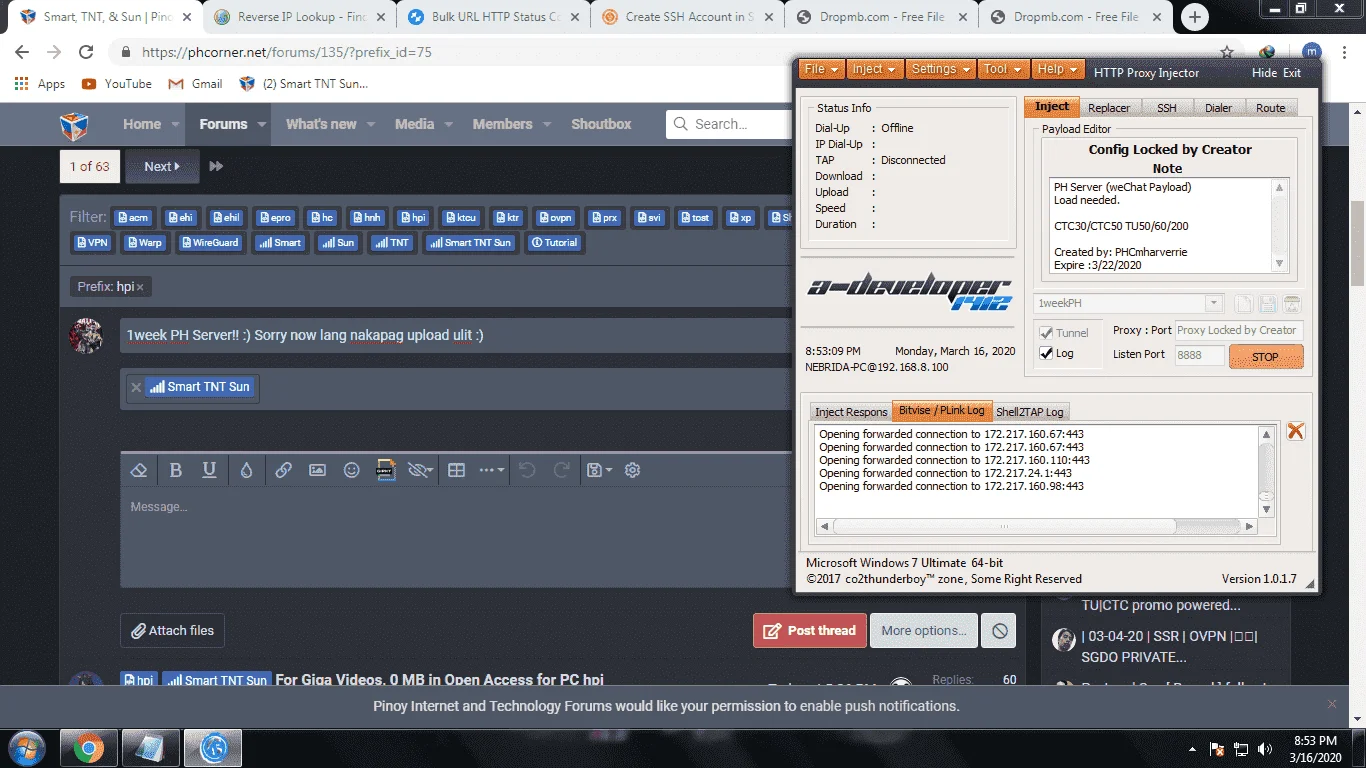Toggle underline formatting in message editor
1366x768 pixels.
(x=209, y=470)
